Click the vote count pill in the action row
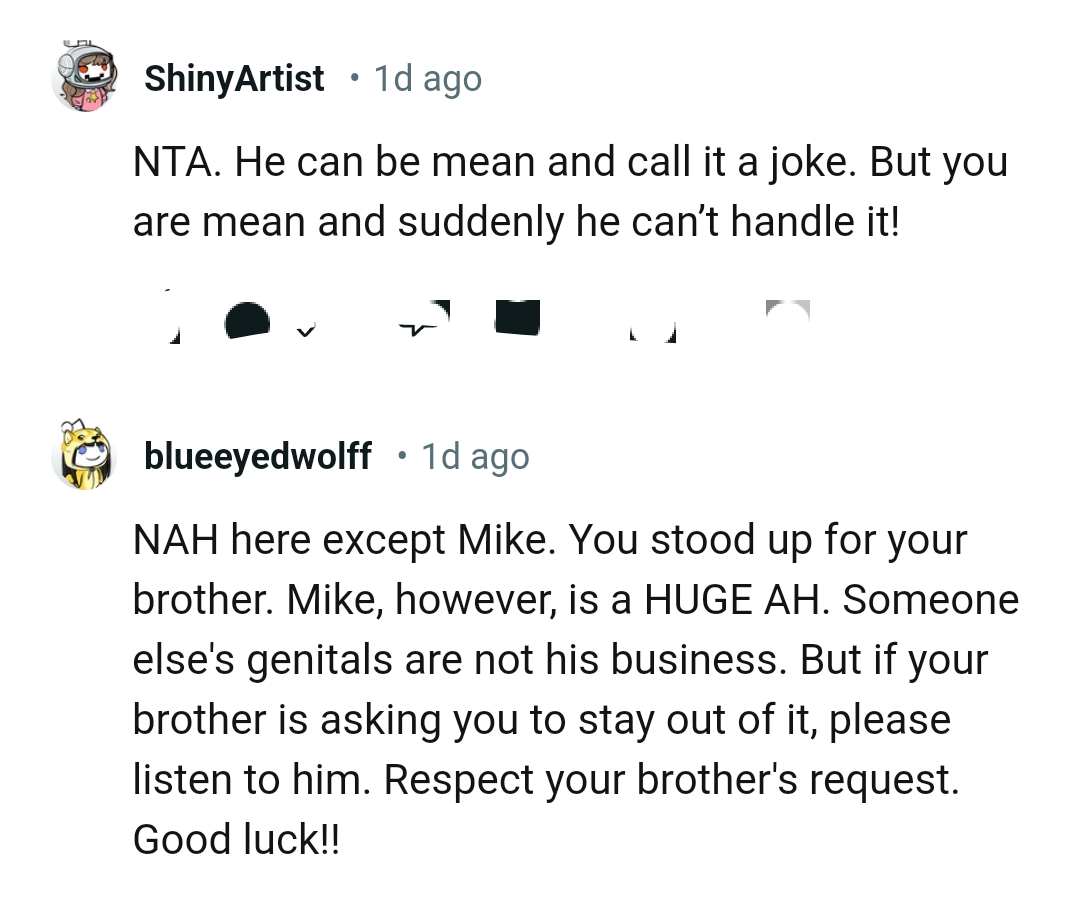This screenshot has width=1080, height=897. coord(247,320)
